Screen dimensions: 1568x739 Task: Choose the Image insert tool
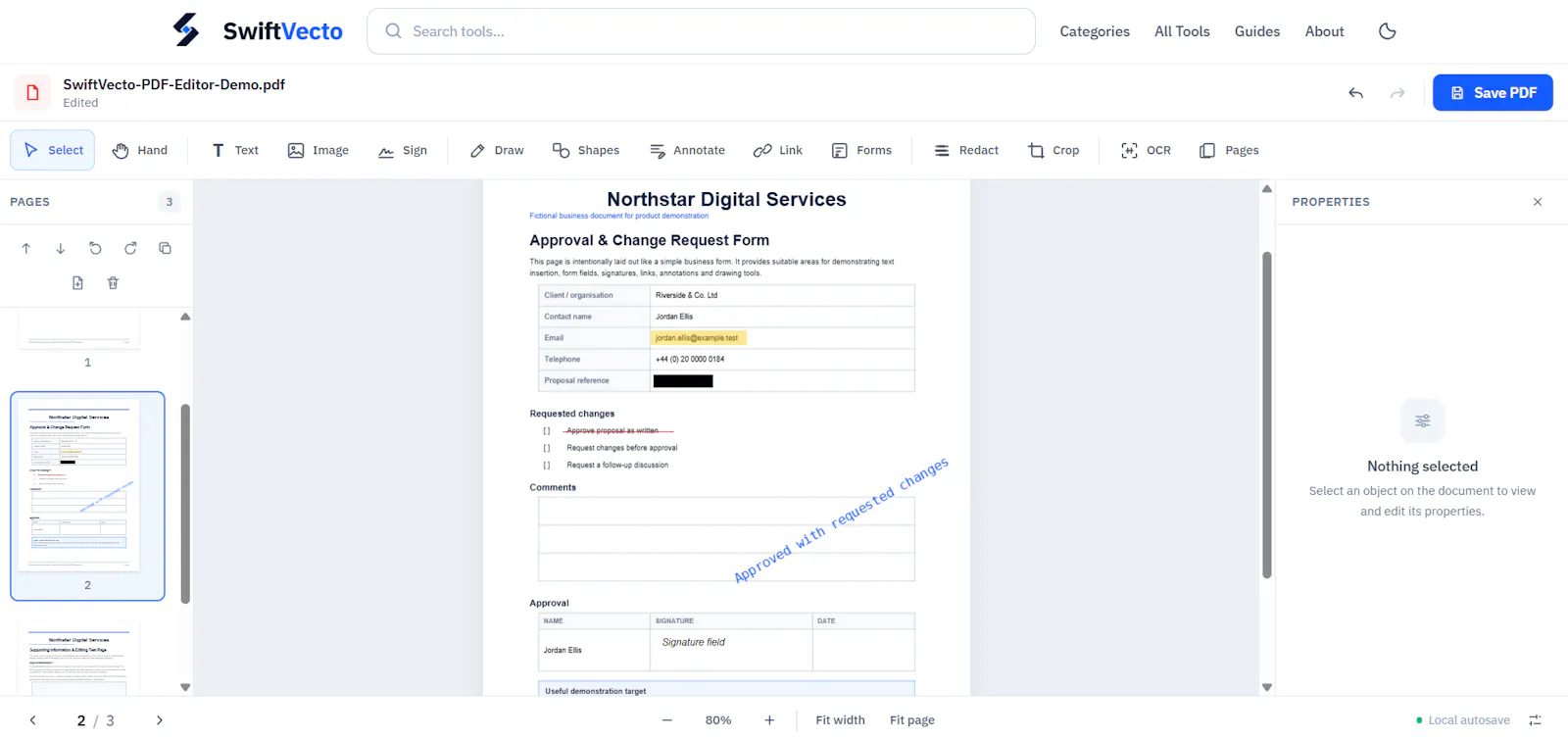318,150
